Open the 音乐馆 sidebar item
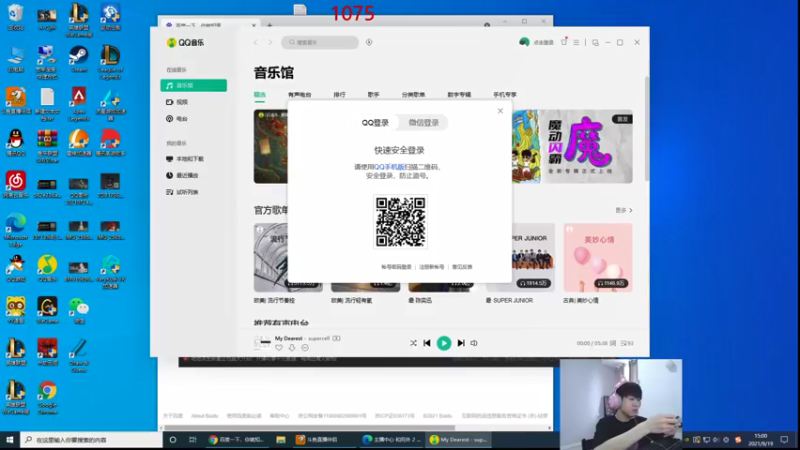 tap(193, 86)
